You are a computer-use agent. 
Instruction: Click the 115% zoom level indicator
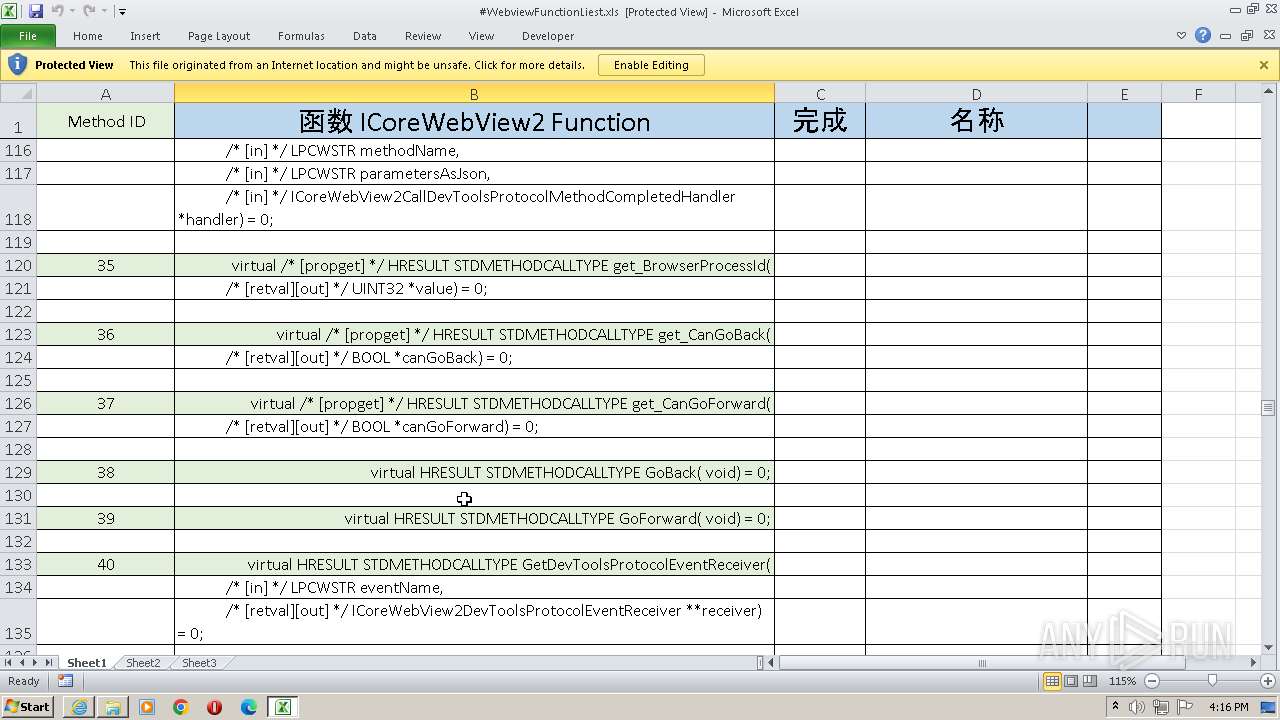pos(1122,681)
